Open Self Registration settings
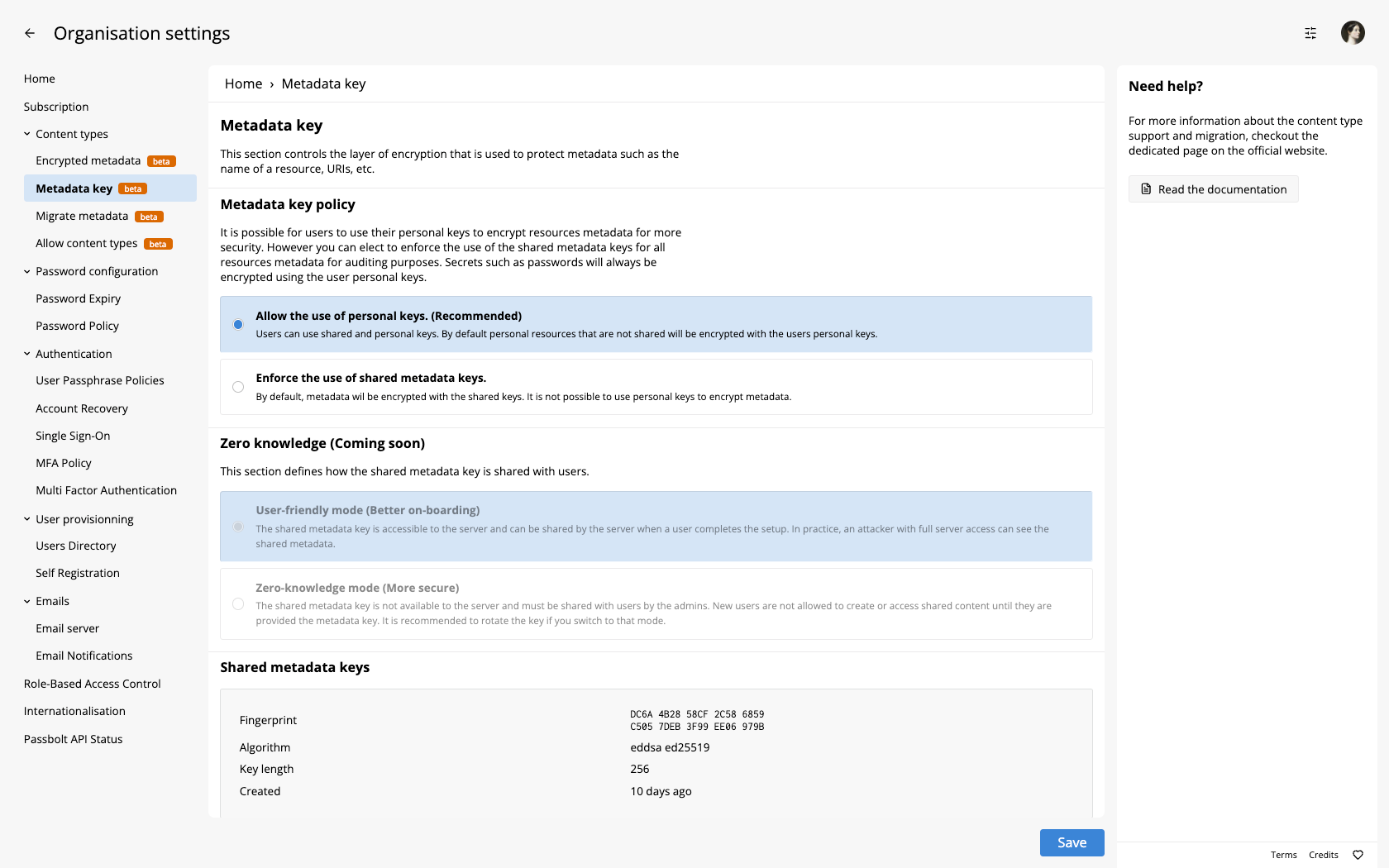1389x868 pixels. click(x=78, y=573)
